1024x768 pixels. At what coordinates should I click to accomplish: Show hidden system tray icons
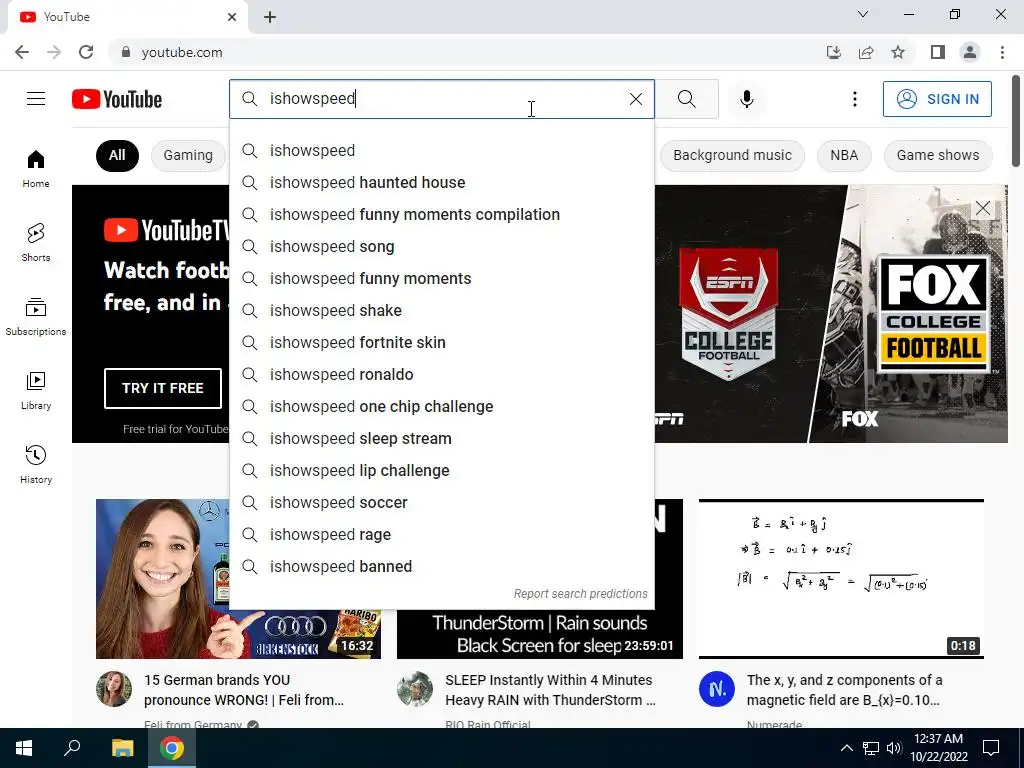(846, 748)
